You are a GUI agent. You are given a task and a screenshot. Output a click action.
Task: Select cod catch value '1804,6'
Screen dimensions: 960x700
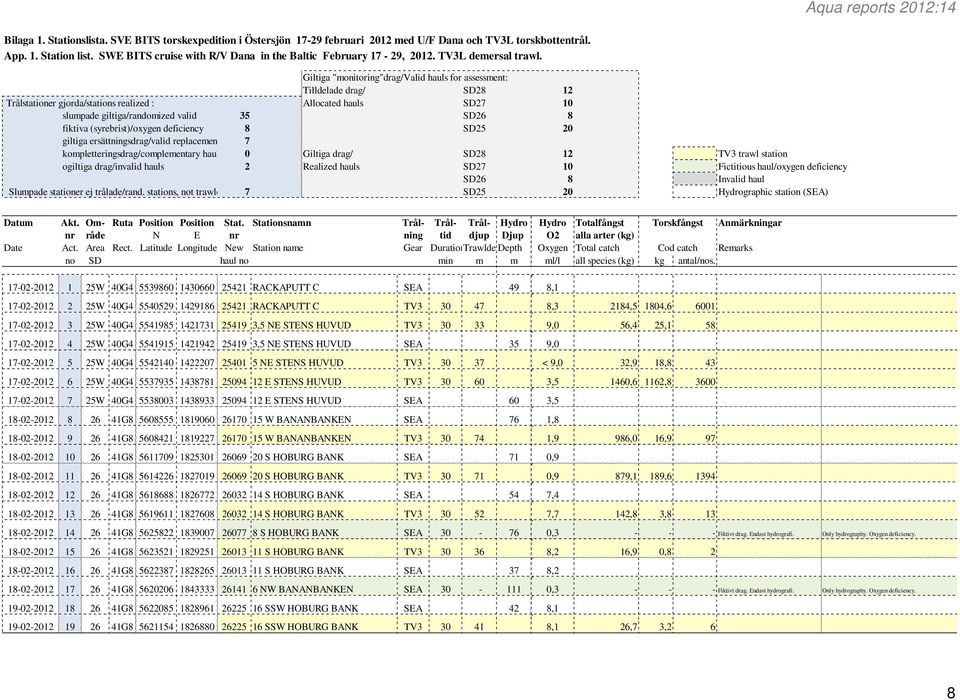[x=658, y=306]
